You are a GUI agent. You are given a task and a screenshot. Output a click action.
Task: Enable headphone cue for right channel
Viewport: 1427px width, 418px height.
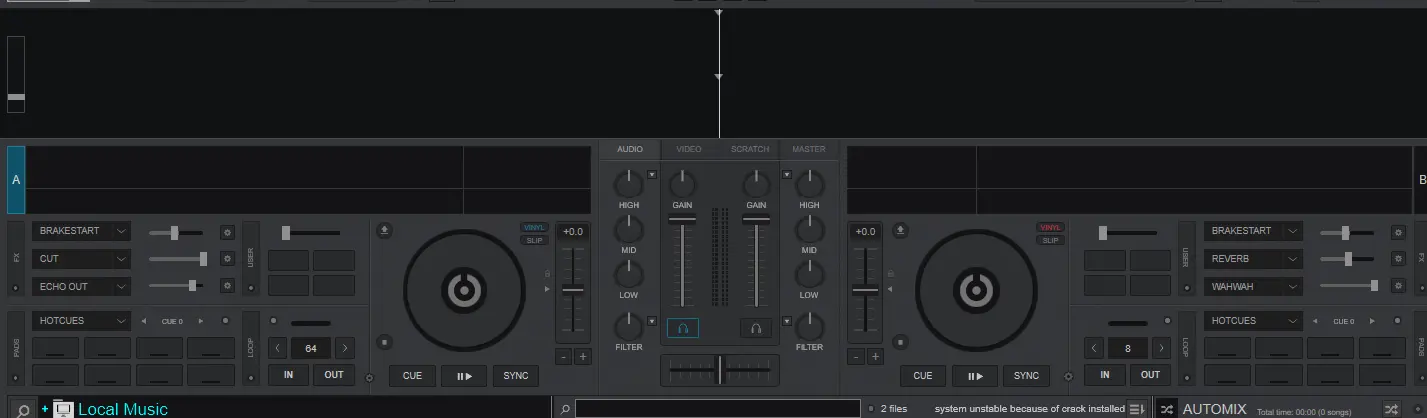pos(756,328)
